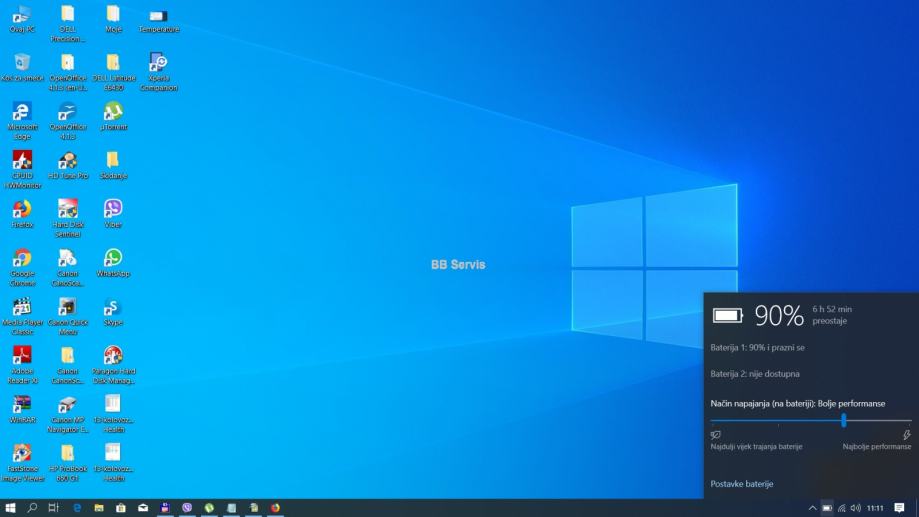Open the DELL Latitude E6430 folder

click(113, 72)
